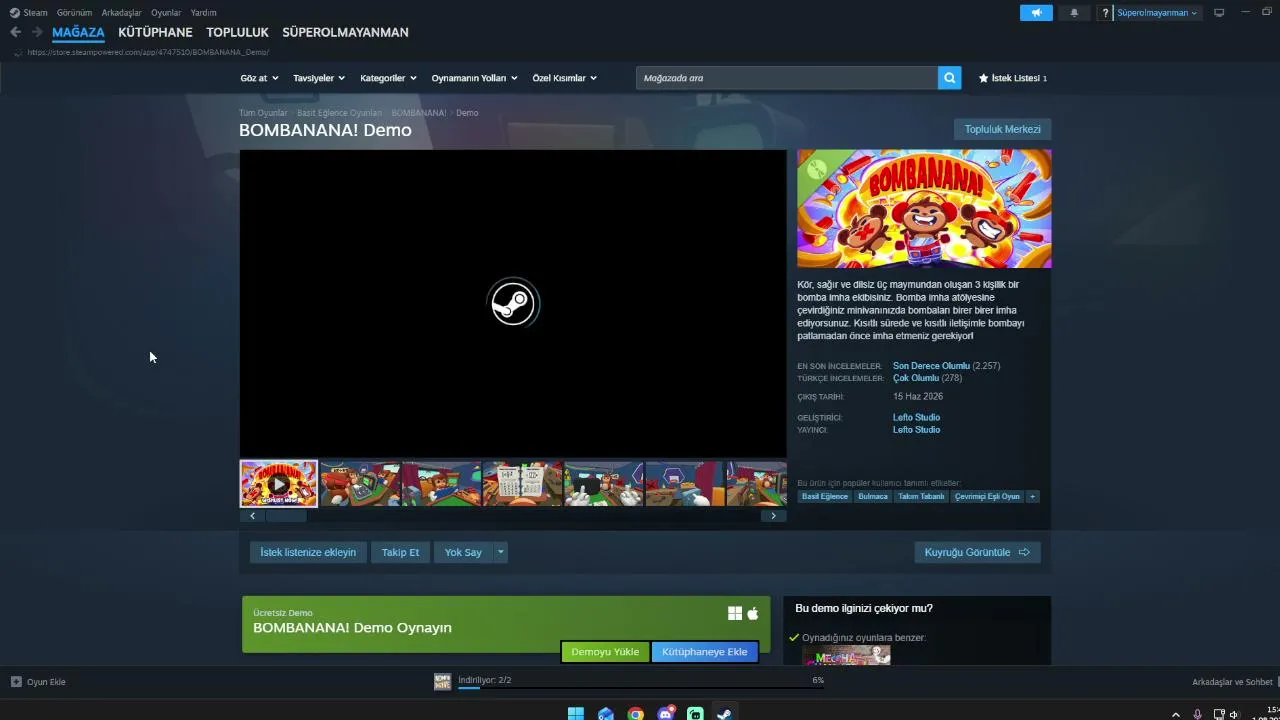
Task: Click the screenshot strip scrollbar handle
Action: (x=286, y=516)
